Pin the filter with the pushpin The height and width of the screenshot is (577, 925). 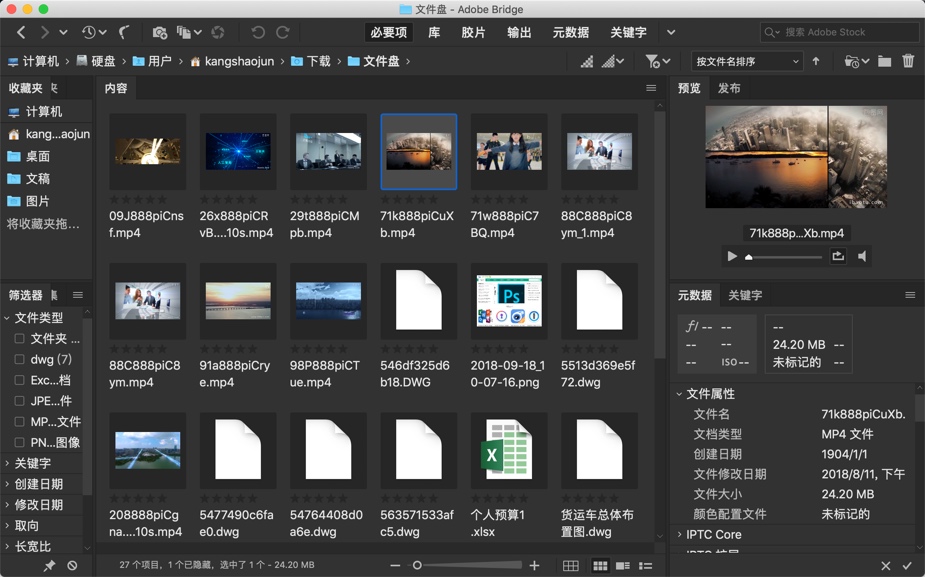[49, 565]
